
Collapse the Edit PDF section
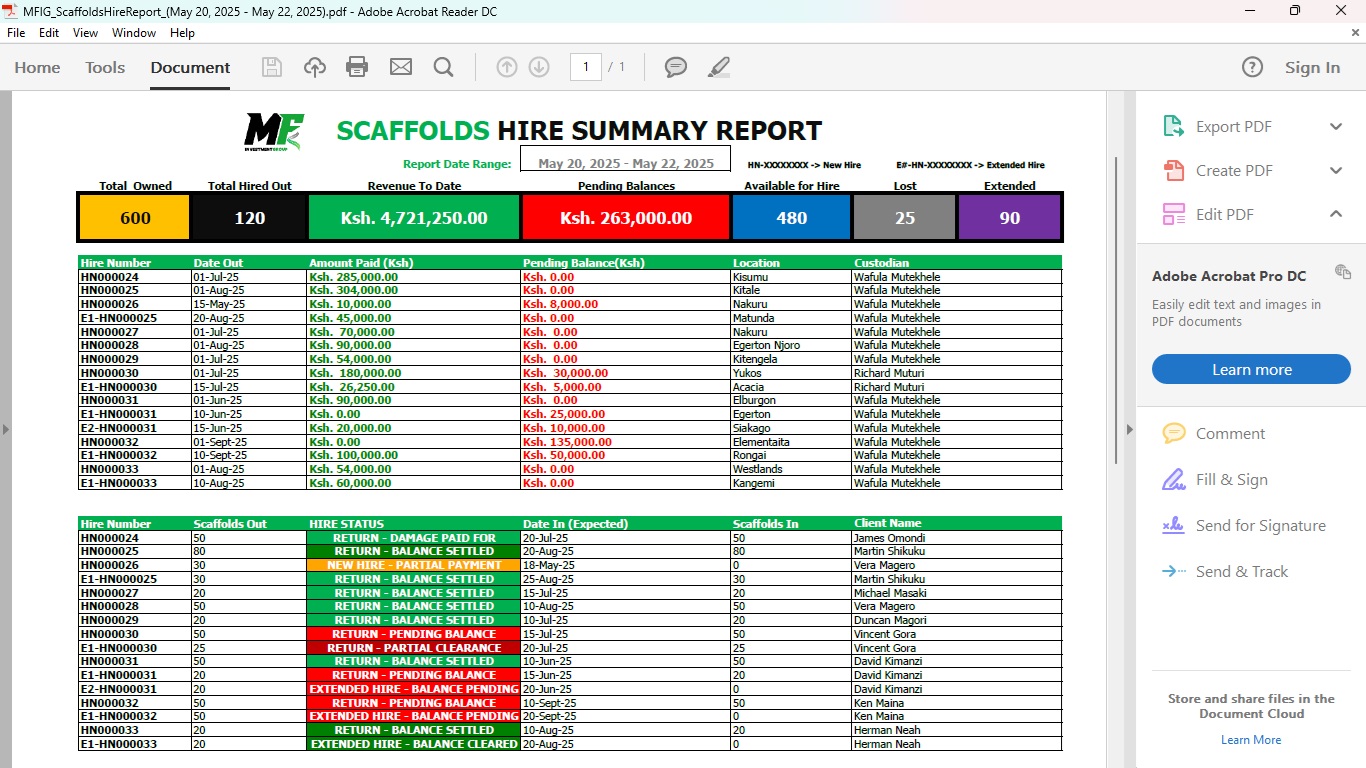(x=1335, y=215)
